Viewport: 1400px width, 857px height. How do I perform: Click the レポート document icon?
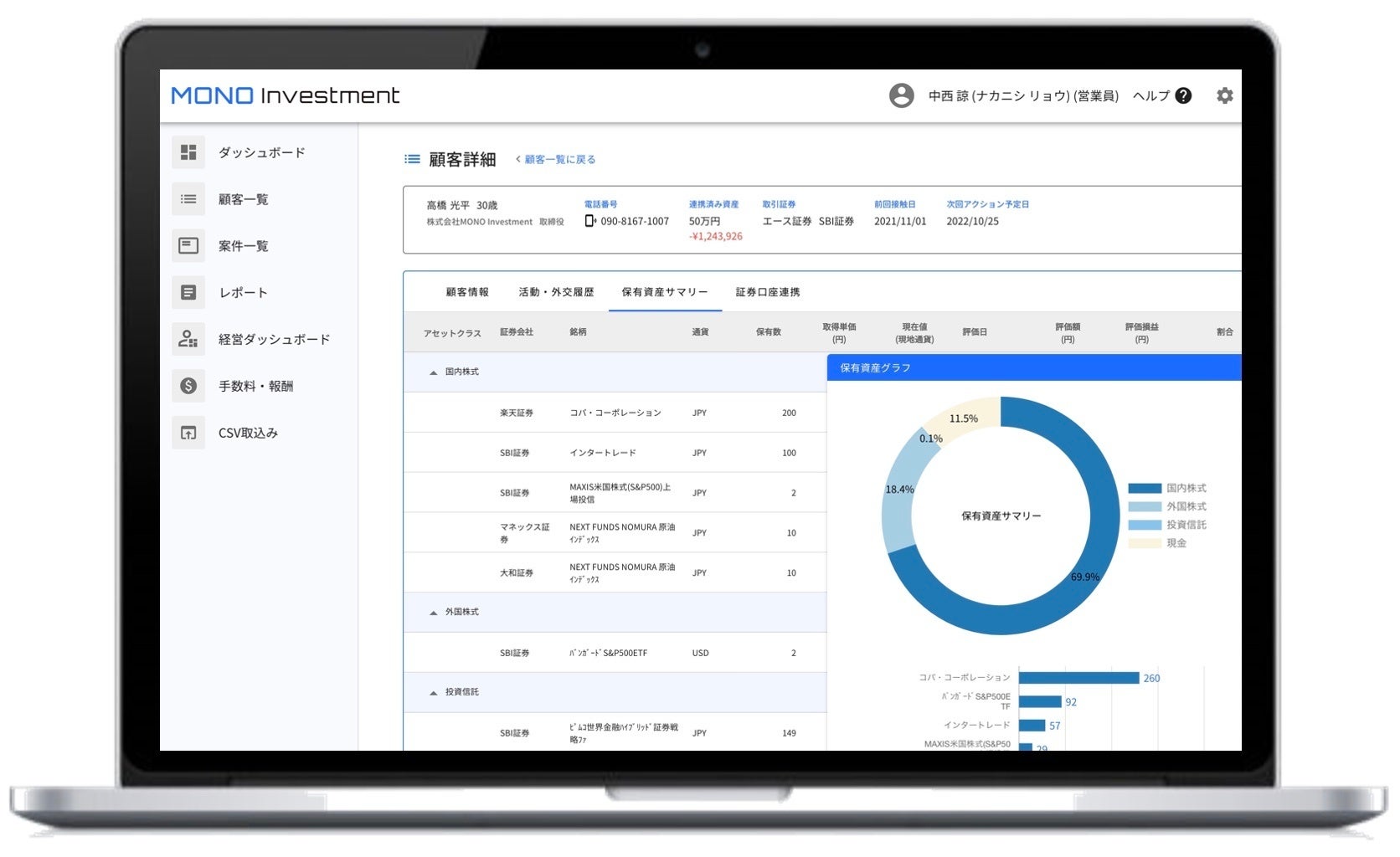point(188,293)
